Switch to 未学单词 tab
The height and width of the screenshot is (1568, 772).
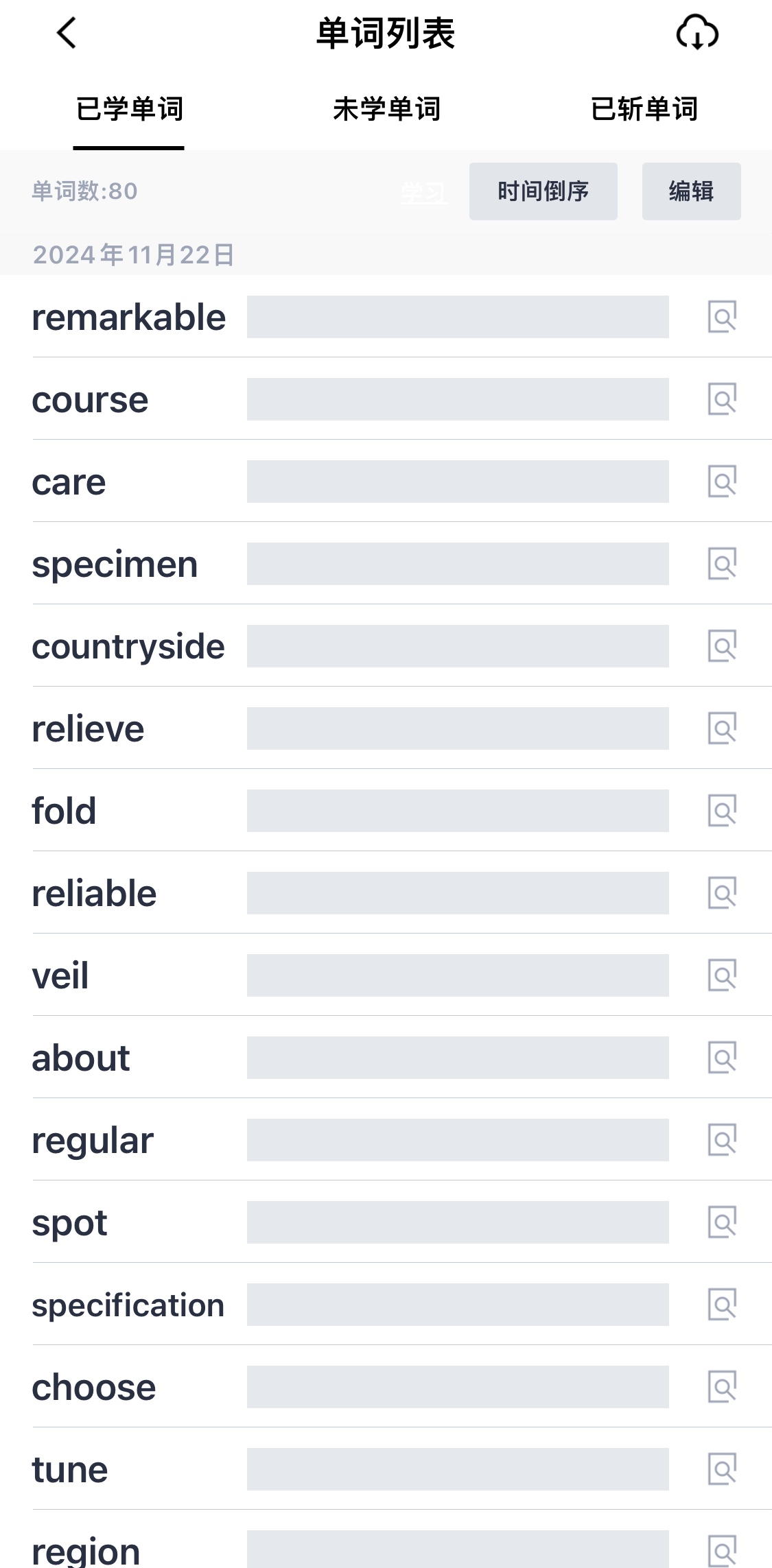(x=386, y=109)
